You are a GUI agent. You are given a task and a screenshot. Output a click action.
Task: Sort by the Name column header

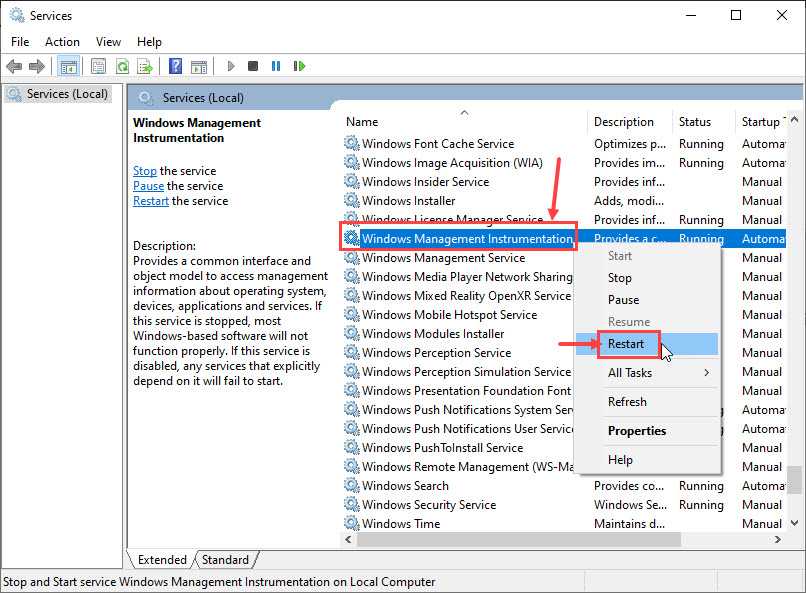point(464,122)
